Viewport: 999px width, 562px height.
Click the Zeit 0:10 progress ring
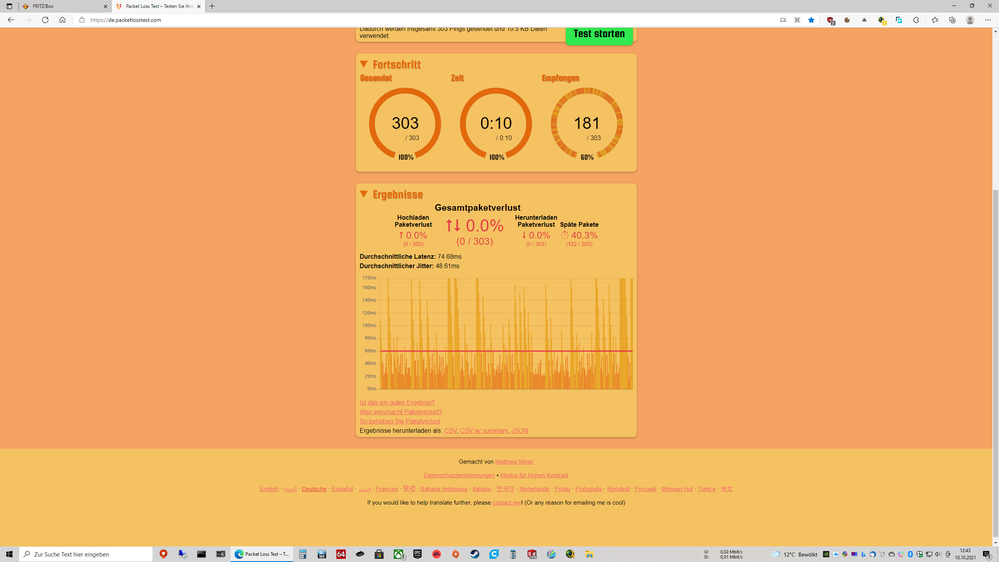(x=496, y=124)
